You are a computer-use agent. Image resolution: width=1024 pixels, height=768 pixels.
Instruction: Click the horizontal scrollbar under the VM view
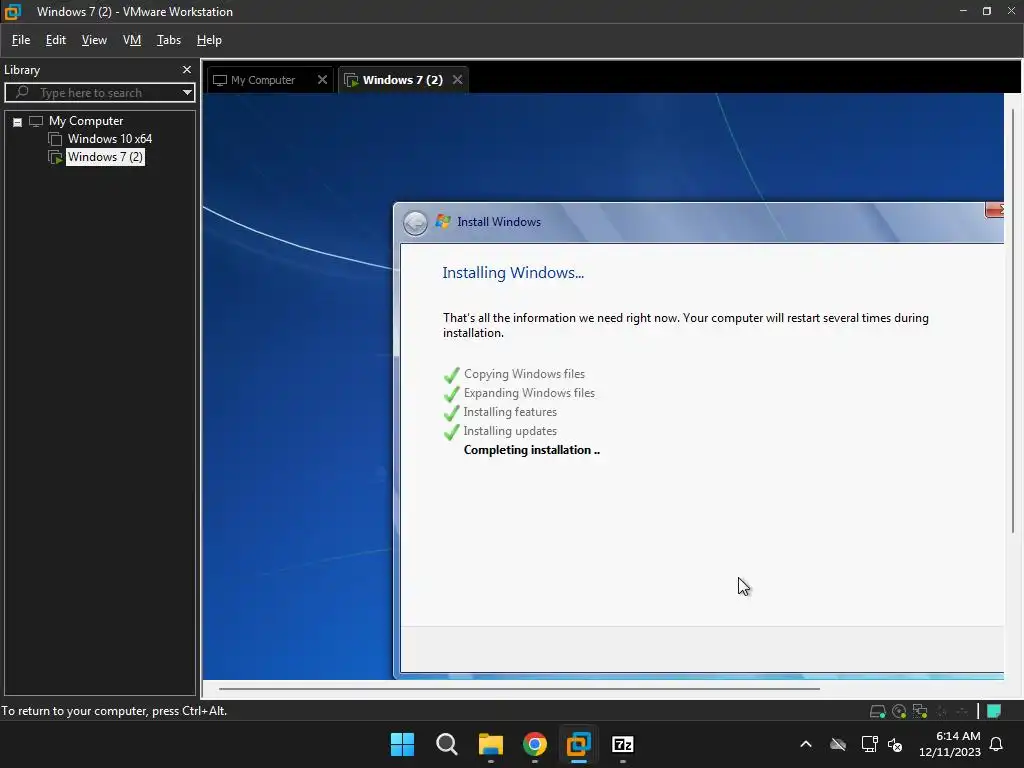(519, 688)
